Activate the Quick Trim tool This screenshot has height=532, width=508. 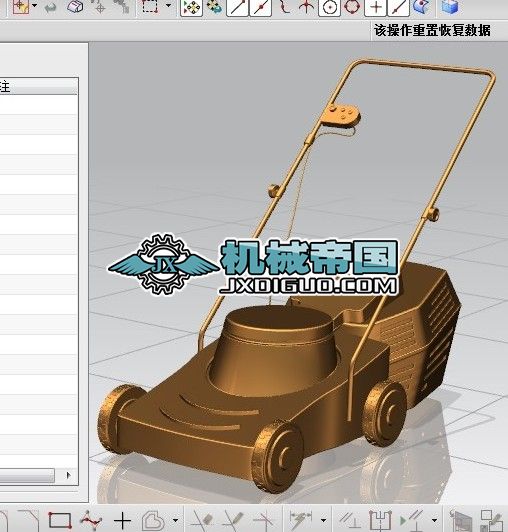point(203,519)
